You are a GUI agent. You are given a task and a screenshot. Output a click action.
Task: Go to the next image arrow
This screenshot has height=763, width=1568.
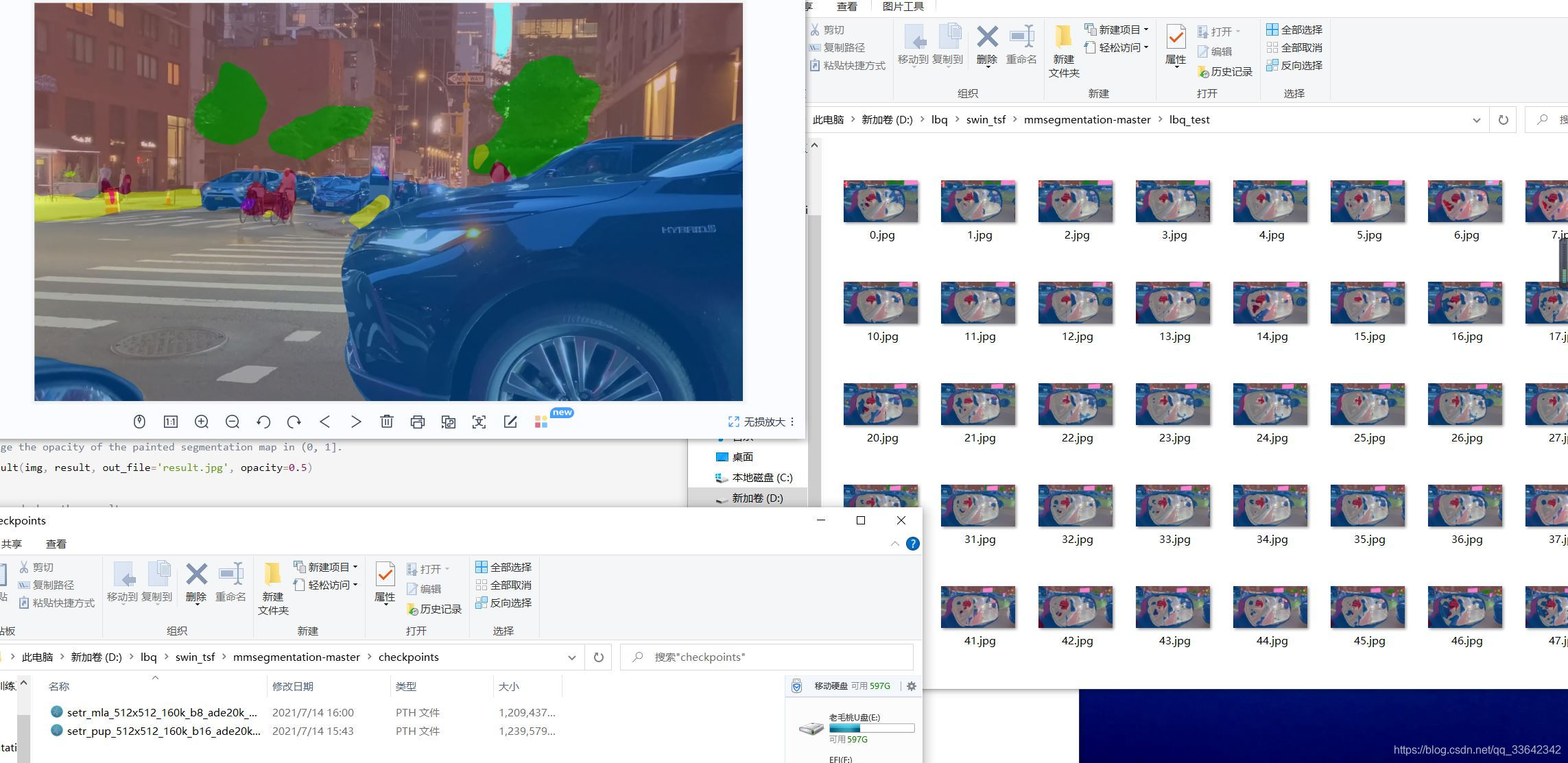coord(356,422)
